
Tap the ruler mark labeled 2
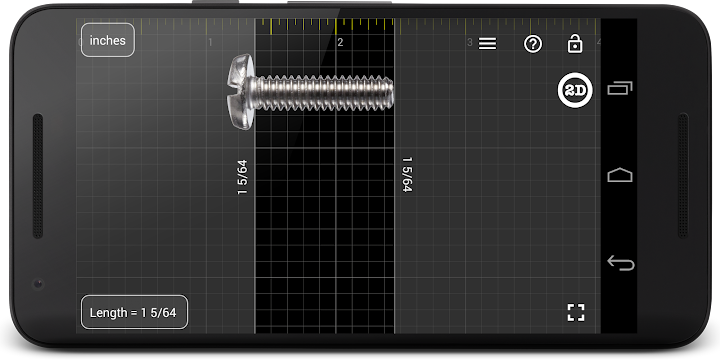coord(340,42)
